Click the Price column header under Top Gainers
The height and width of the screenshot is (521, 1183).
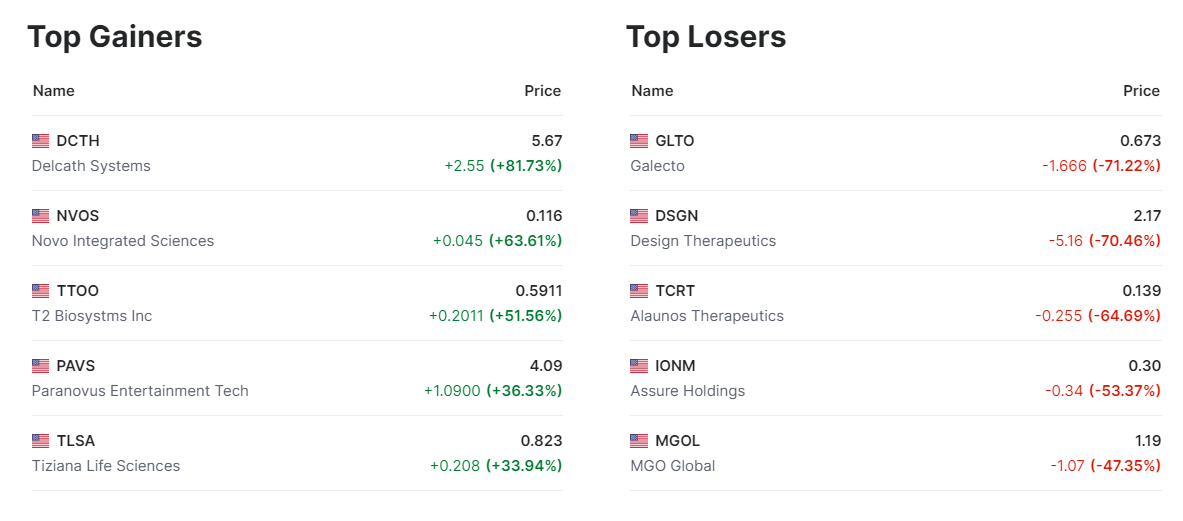(x=543, y=91)
